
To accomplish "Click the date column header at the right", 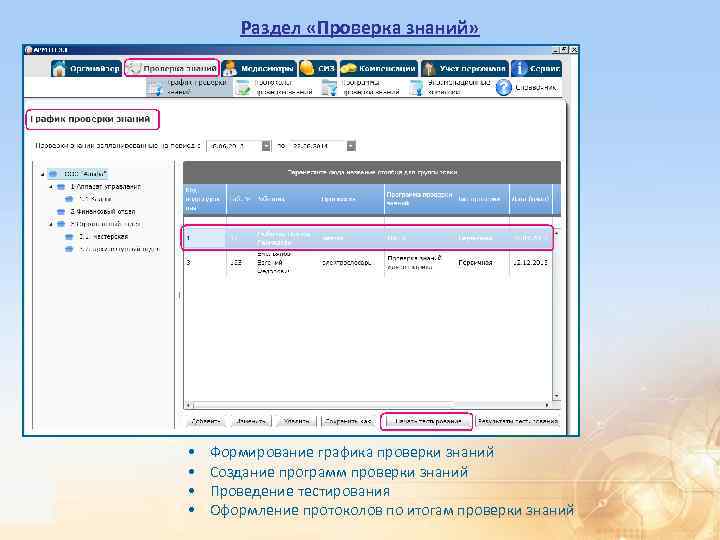I will click(x=530, y=199).
